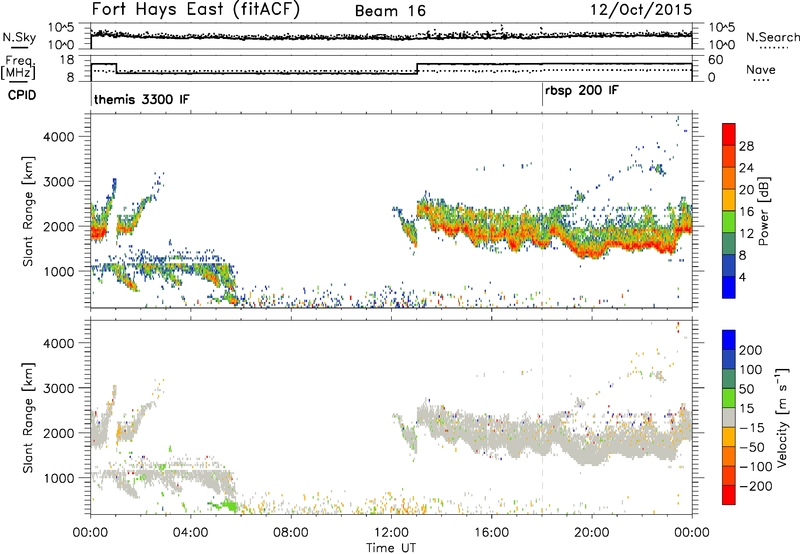
Task: Click the 'N.Sky' axis label
Action: (19, 37)
